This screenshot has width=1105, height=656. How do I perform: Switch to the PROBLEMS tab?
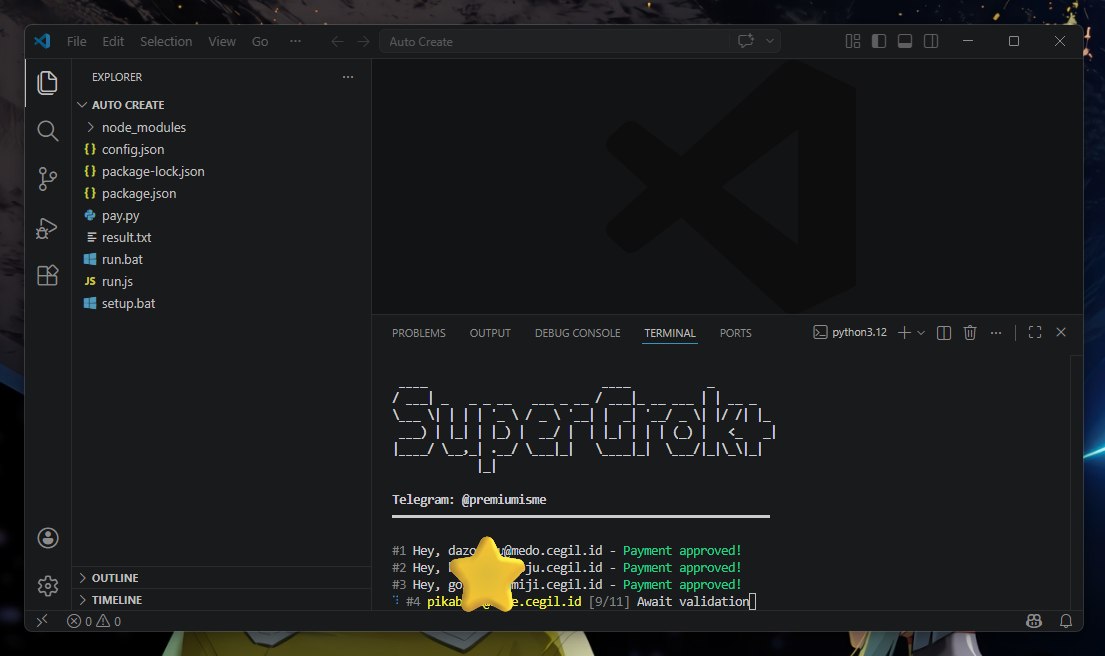(x=419, y=333)
